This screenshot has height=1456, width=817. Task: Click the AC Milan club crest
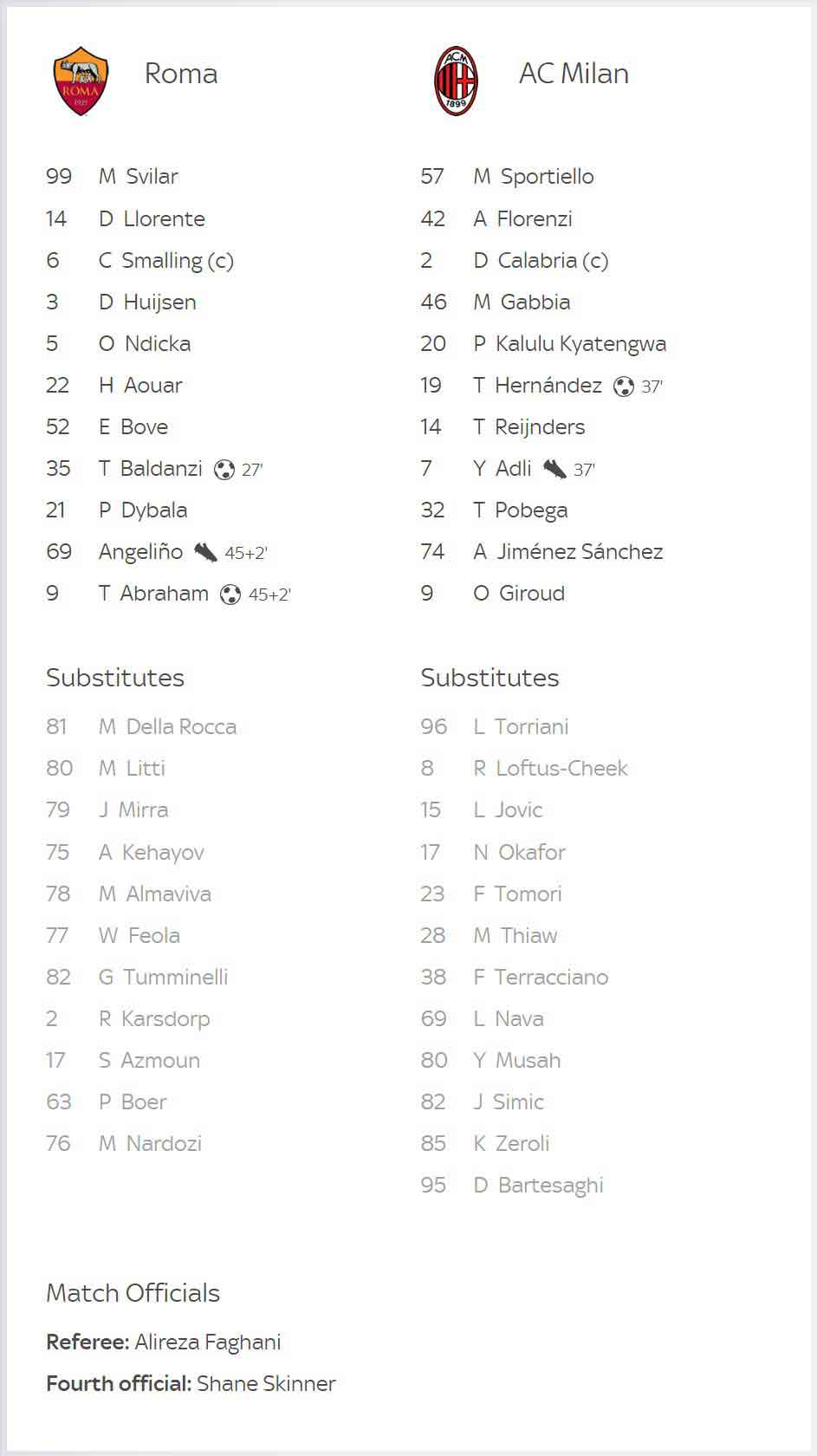click(x=456, y=81)
